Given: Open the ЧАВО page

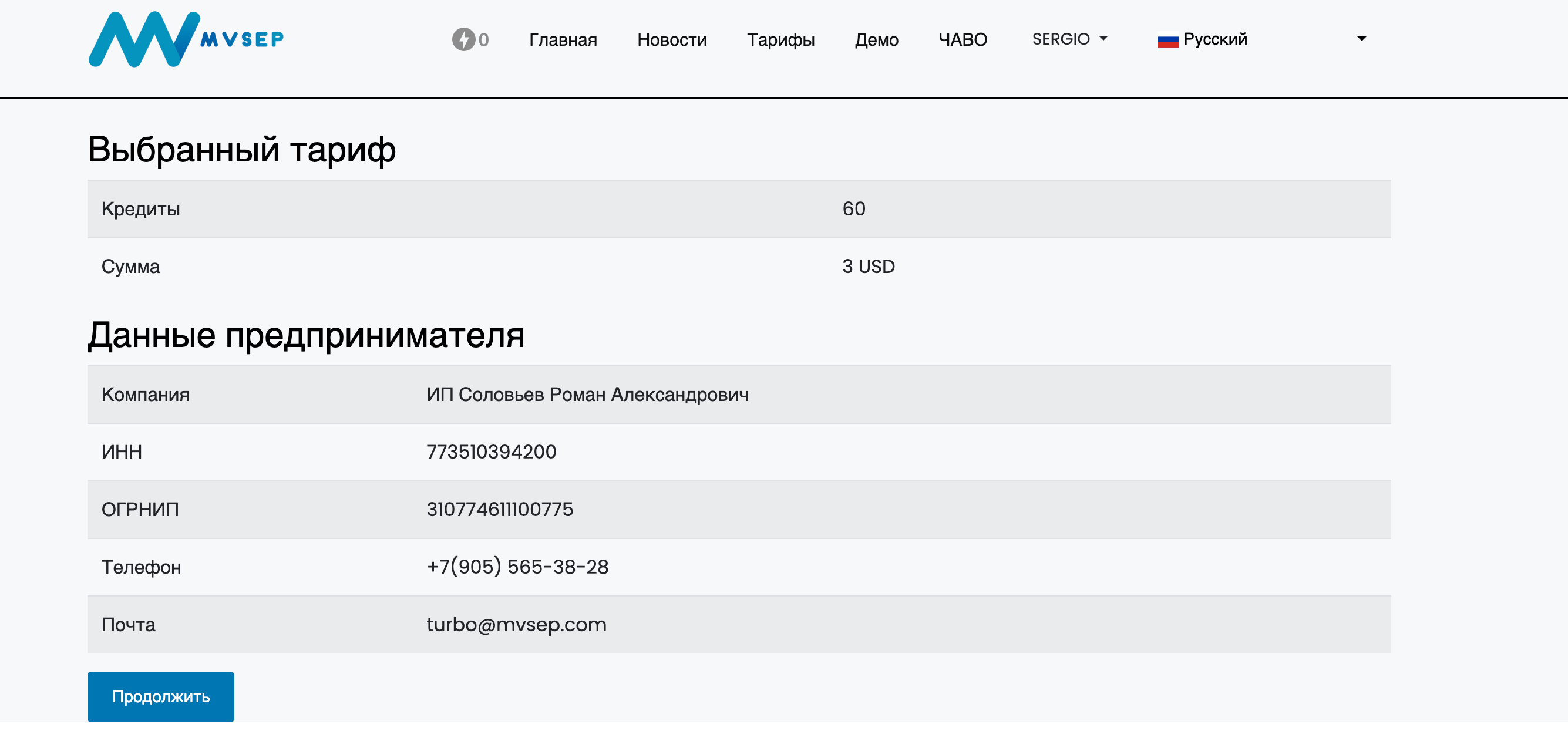Looking at the screenshot, I should [x=963, y=39].
